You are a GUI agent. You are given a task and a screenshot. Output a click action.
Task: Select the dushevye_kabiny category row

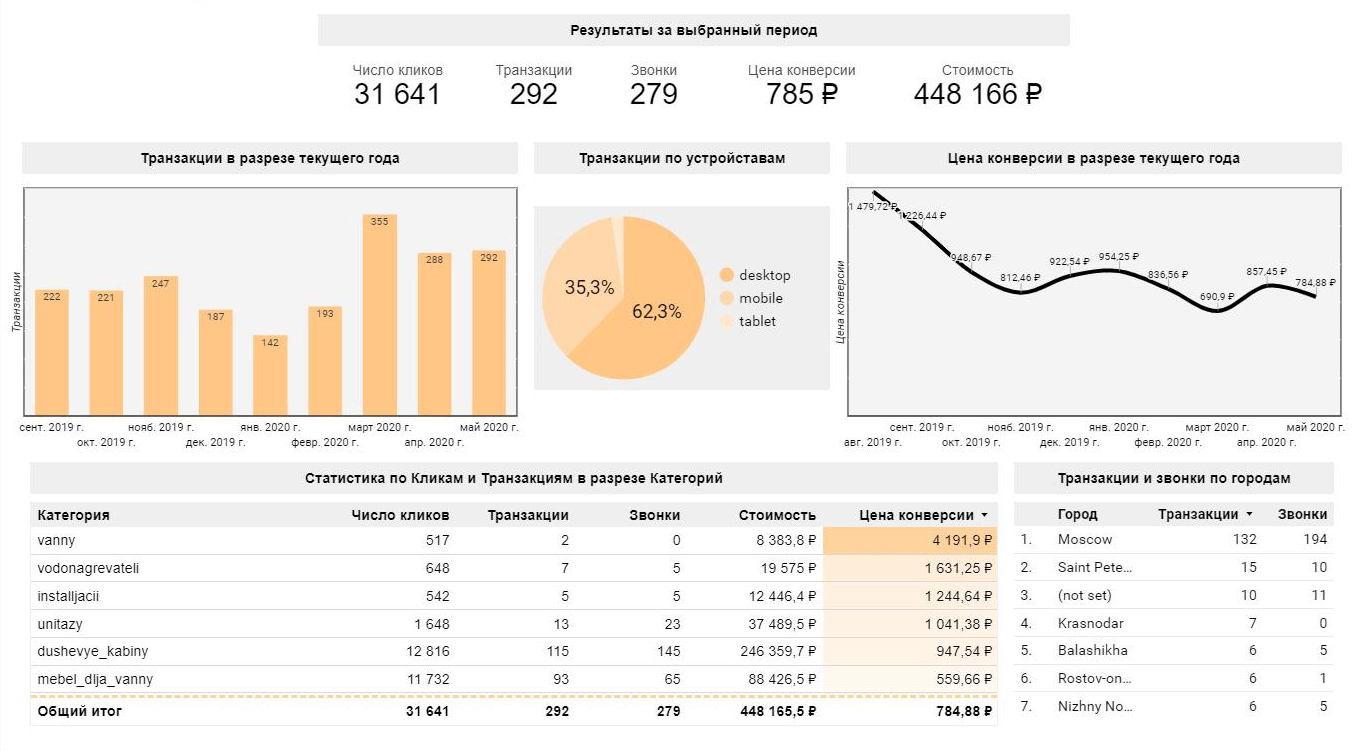[x=514, y=652]
